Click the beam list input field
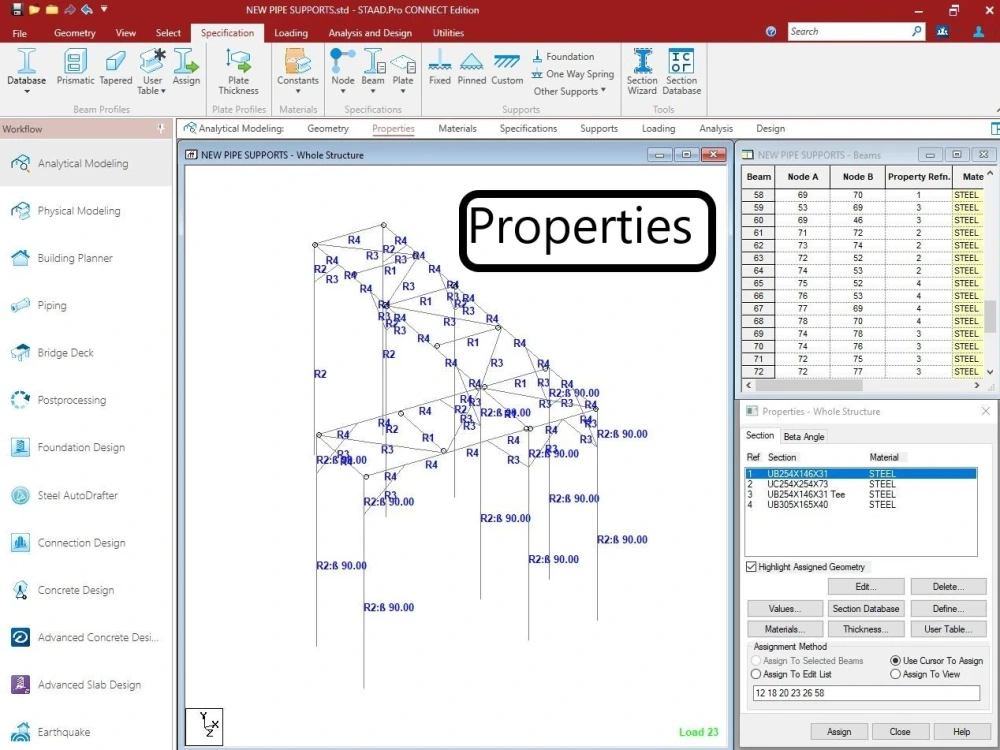The image size is (1000, 750). [x=866, y=693]
